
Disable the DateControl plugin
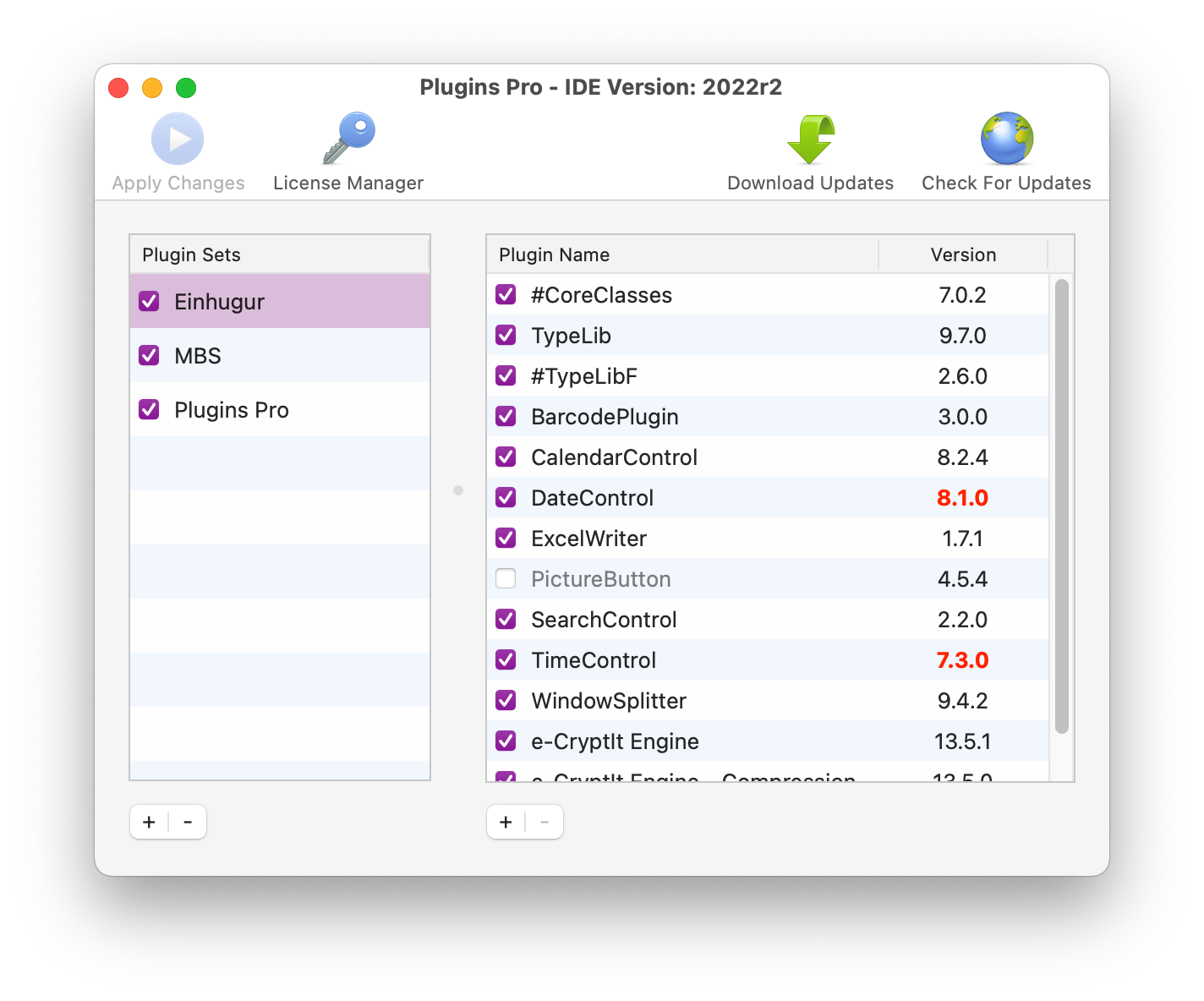506,497
